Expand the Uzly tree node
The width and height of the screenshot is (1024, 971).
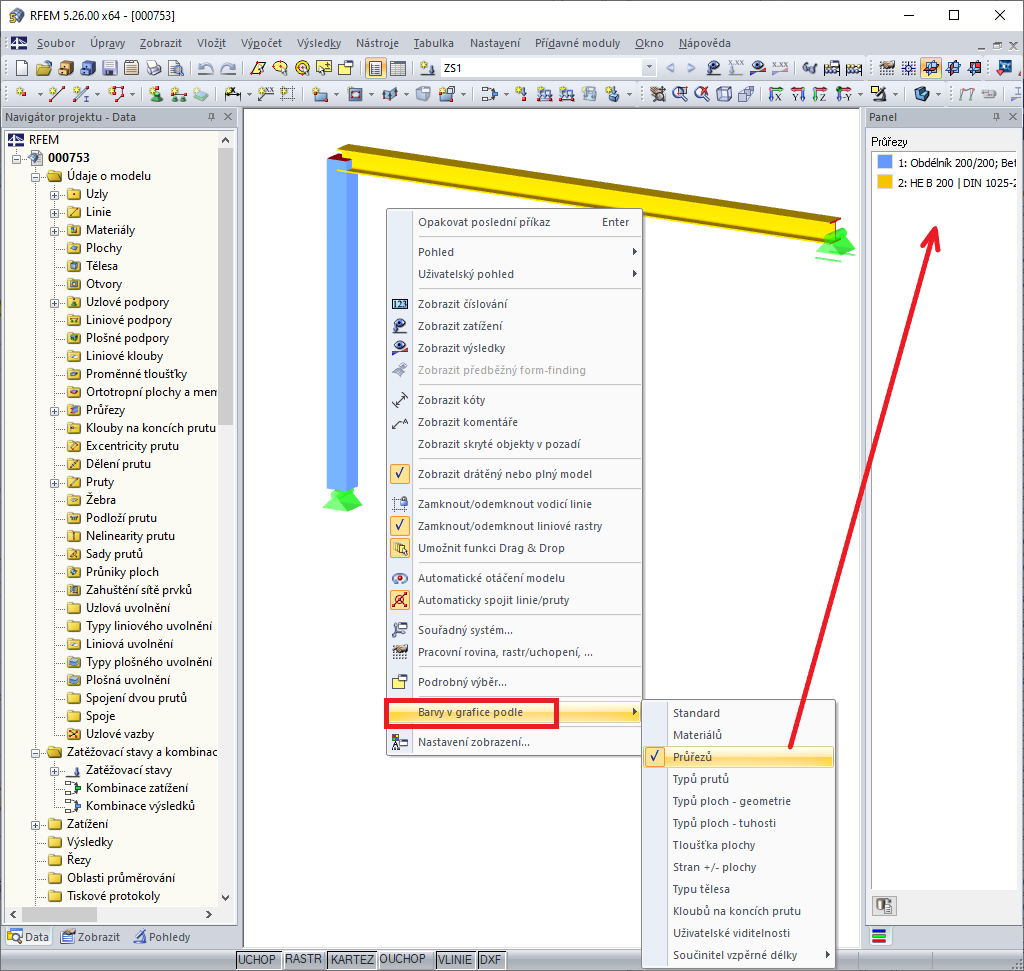[54, 195]
